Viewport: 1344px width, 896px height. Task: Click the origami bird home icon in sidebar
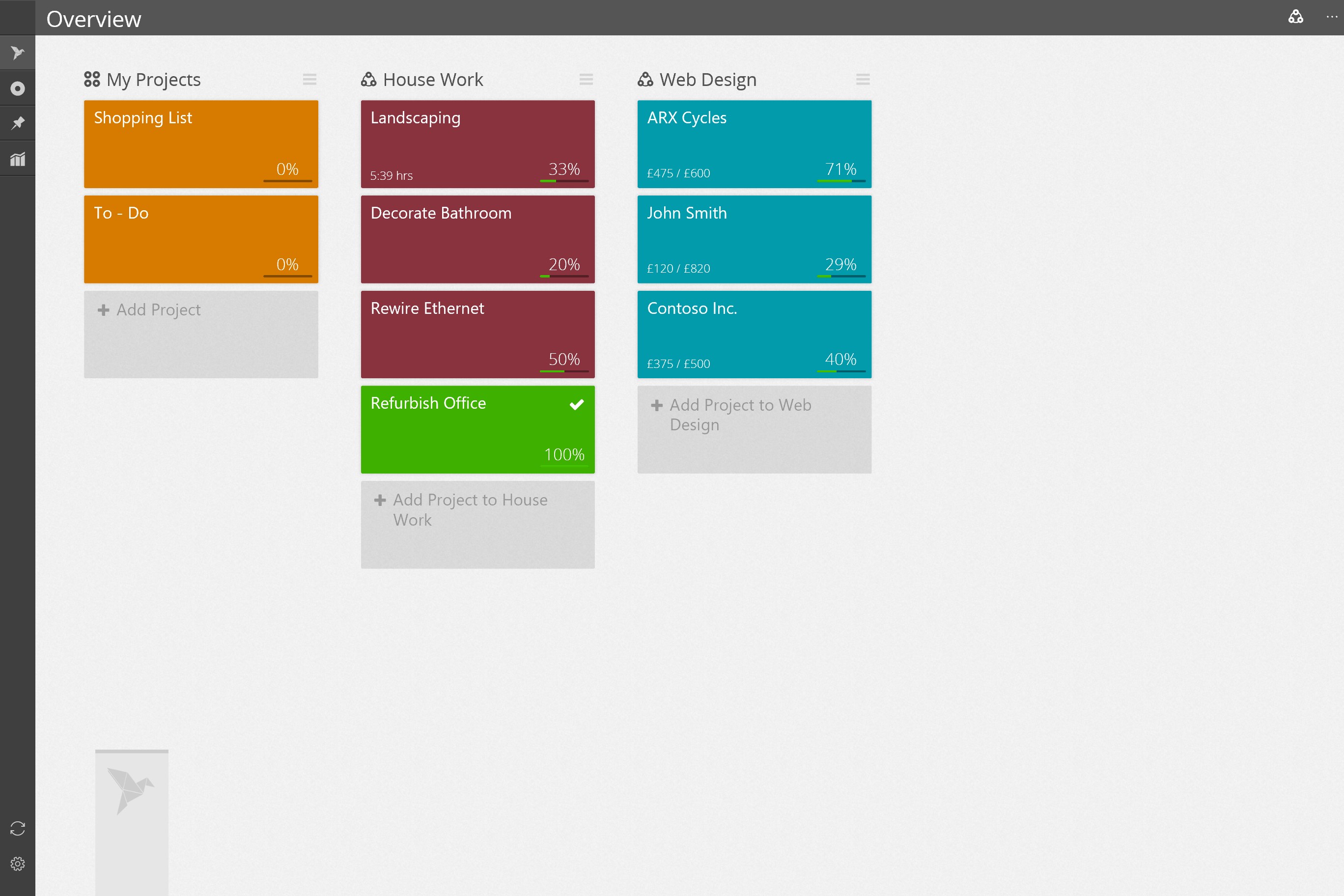point(17,53)
